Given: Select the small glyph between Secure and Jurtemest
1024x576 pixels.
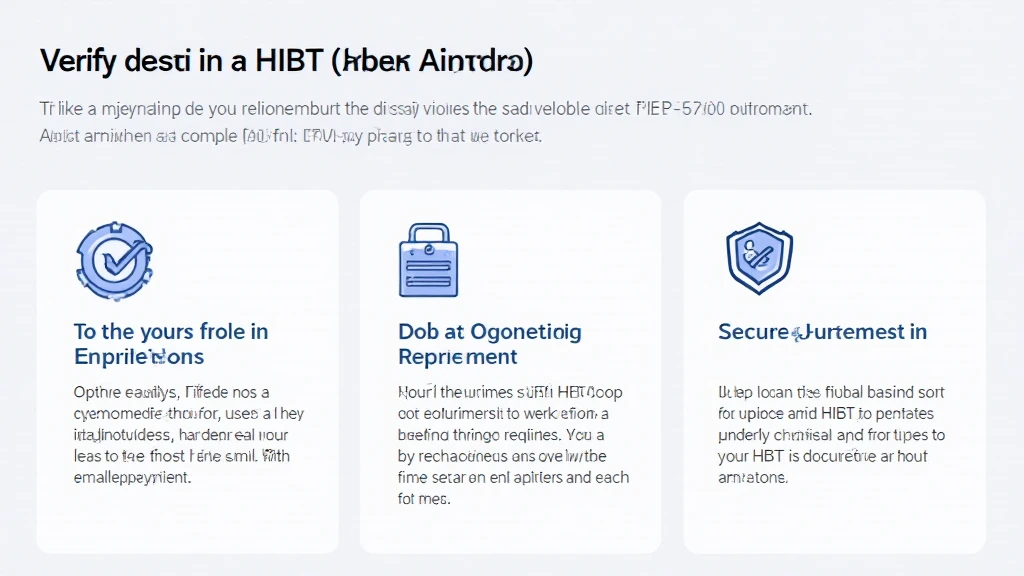Looking at the screenshot, I should point(797,334).
